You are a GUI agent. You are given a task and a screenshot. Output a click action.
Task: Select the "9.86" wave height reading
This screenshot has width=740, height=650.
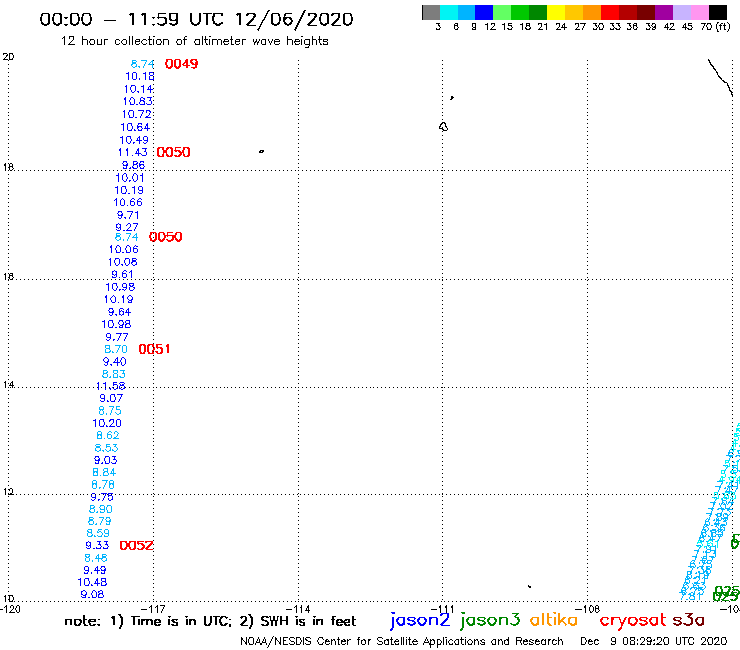[134, 165]
